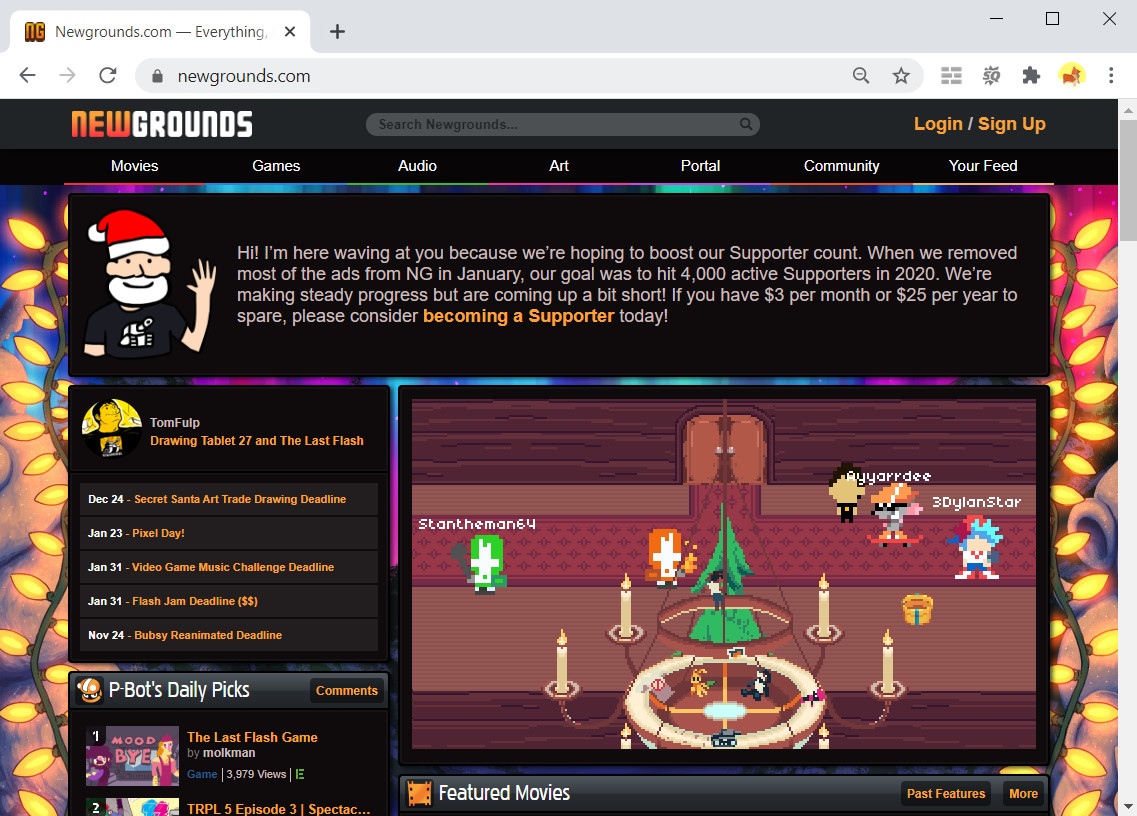
Task: Click The Last Flash Game thumbnail
Action: click(x=132, y=756)
